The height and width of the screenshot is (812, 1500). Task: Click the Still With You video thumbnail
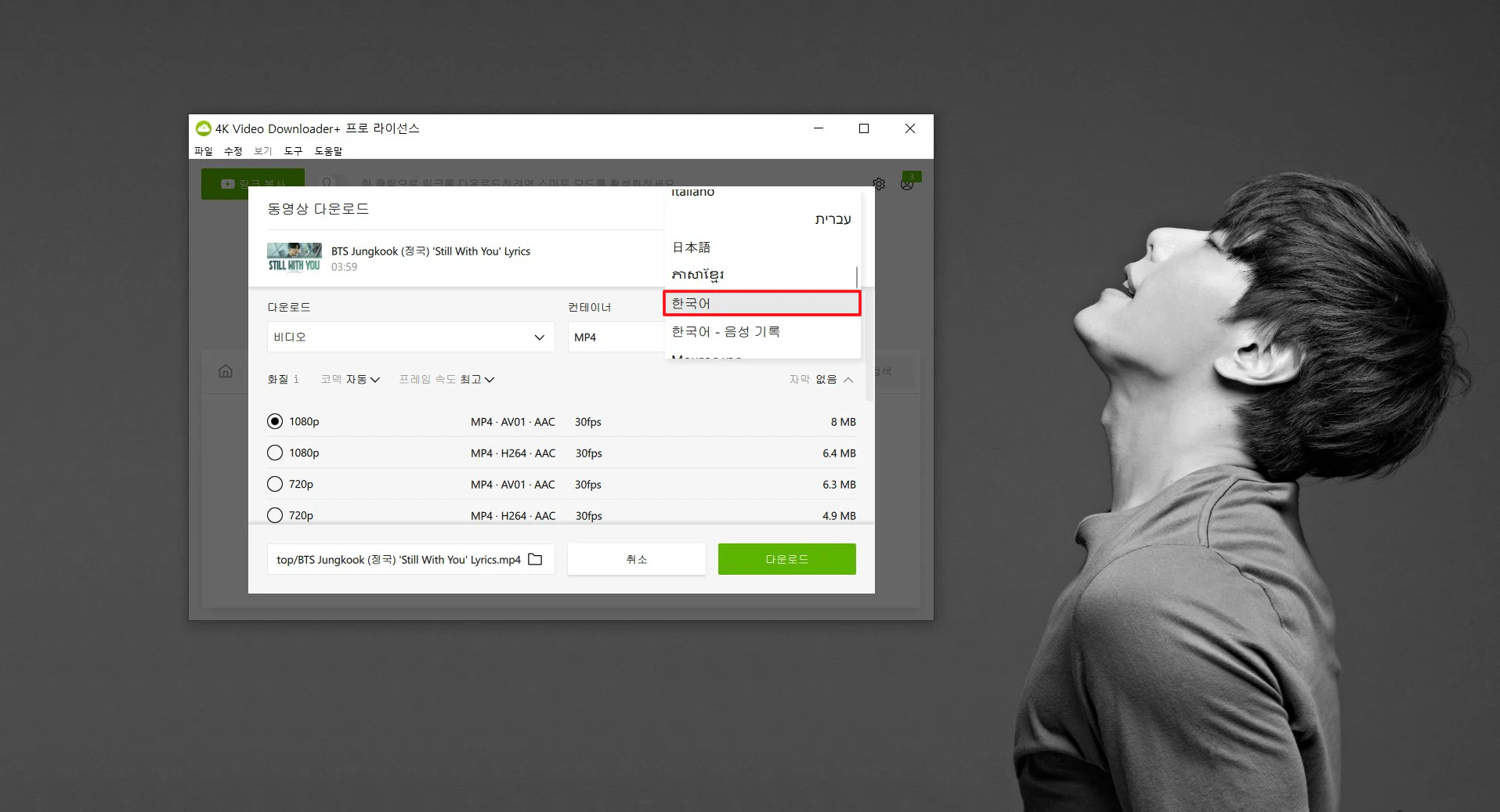click(x=295, y=258)
